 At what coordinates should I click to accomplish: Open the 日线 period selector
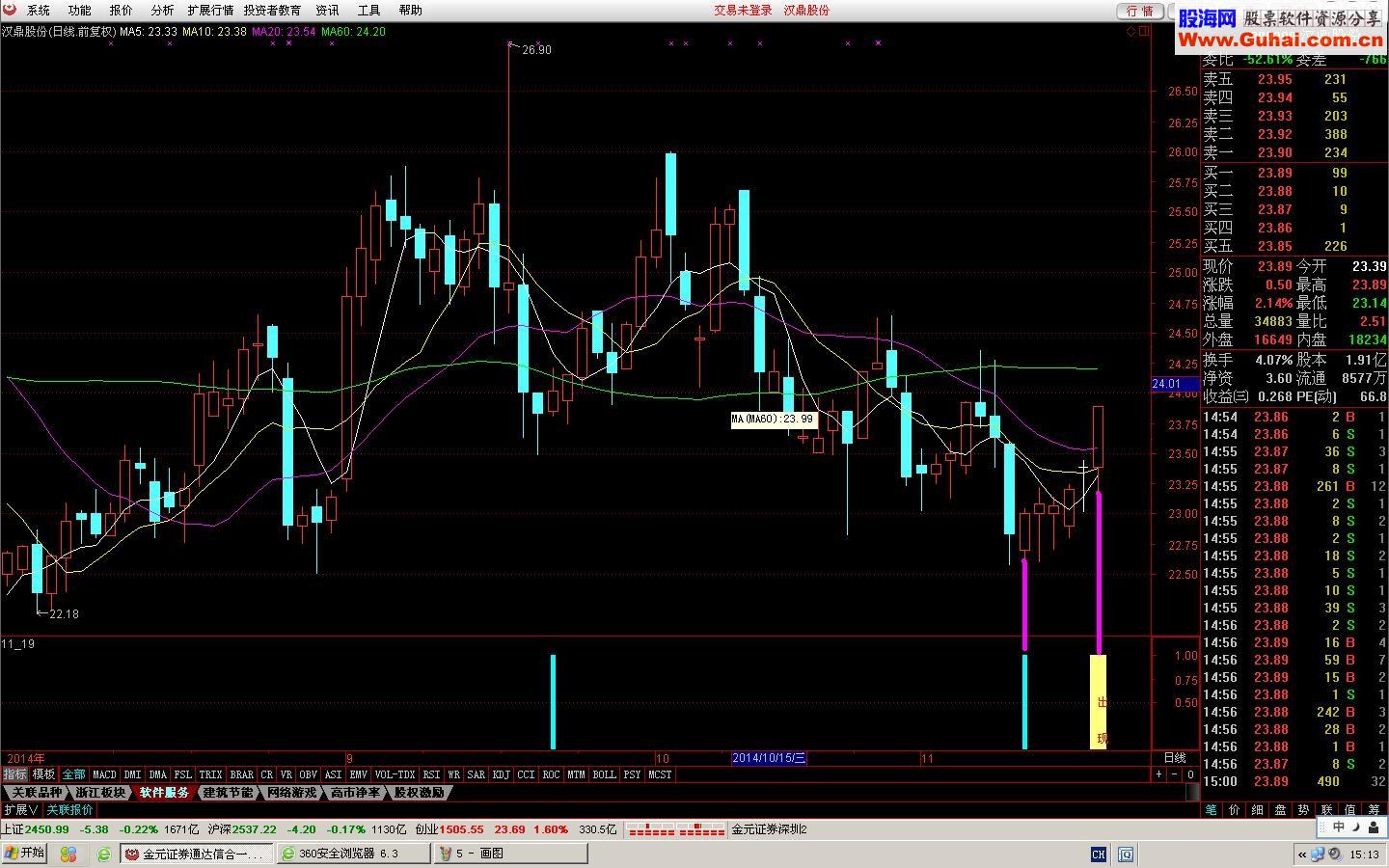1175,757
